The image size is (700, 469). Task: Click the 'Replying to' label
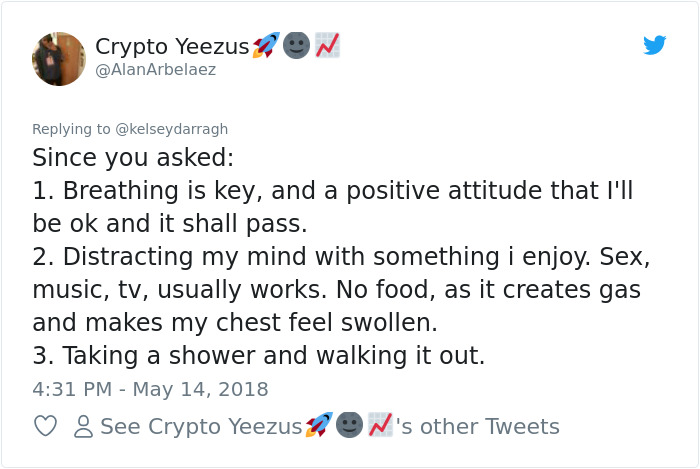(x=71, y=129)
